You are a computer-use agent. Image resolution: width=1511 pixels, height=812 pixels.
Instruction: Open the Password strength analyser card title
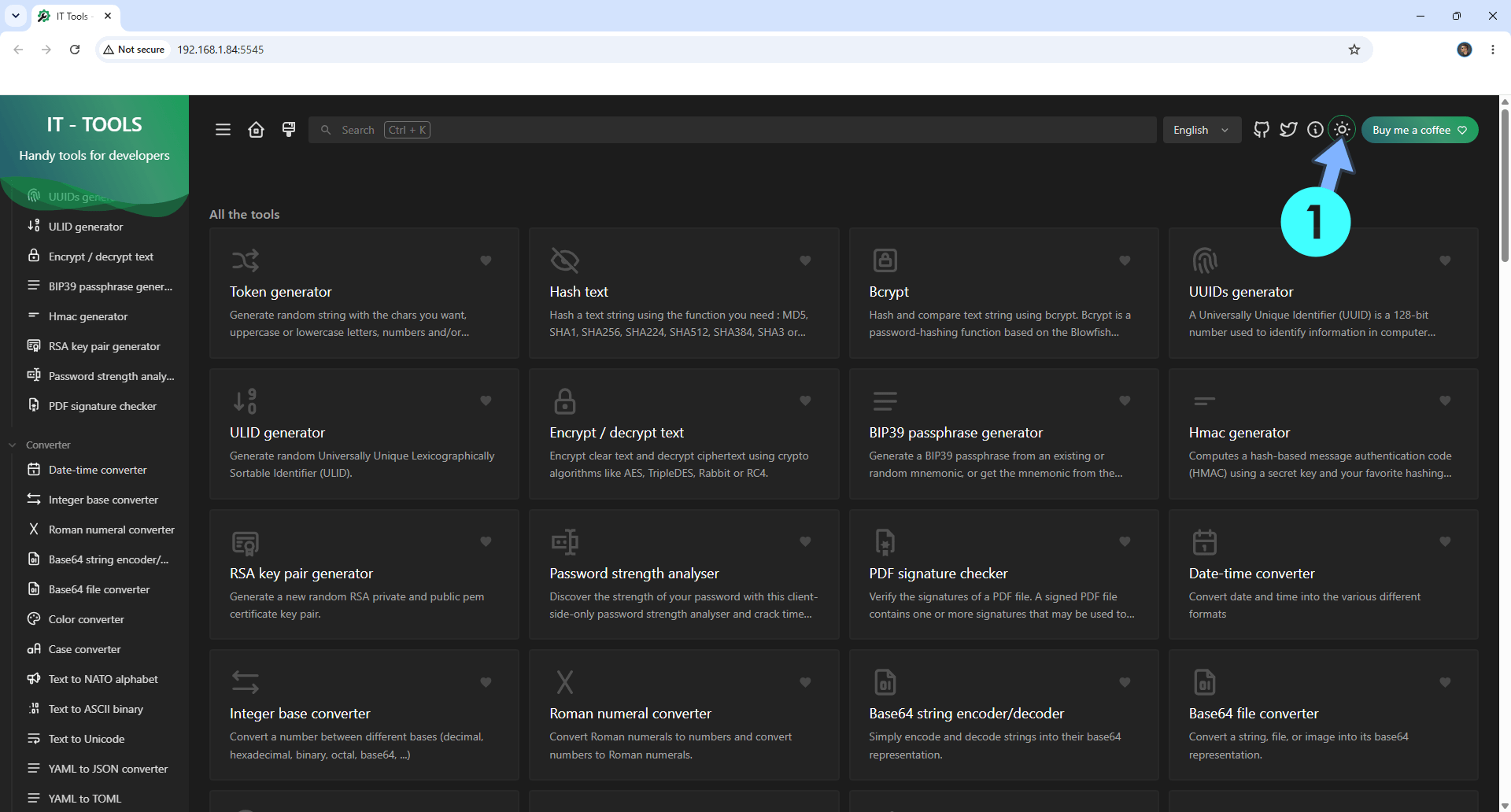634,574
